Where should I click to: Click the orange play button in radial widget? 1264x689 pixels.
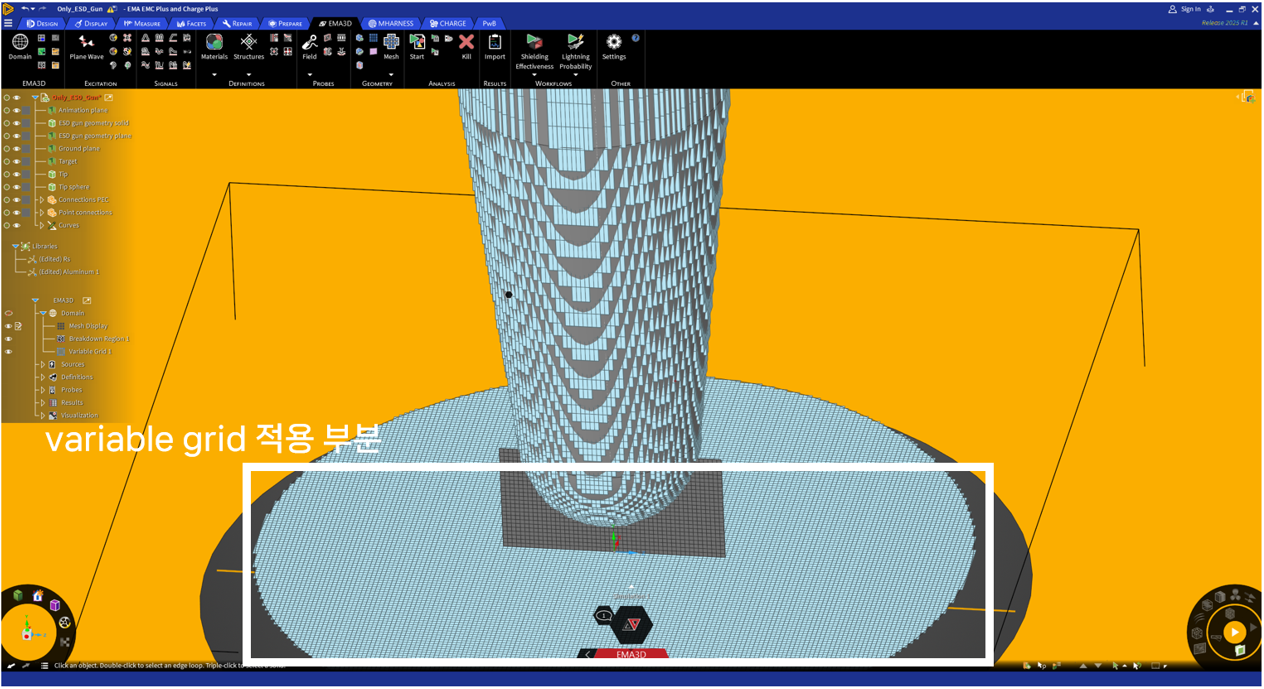click(x=1235, y=632)
